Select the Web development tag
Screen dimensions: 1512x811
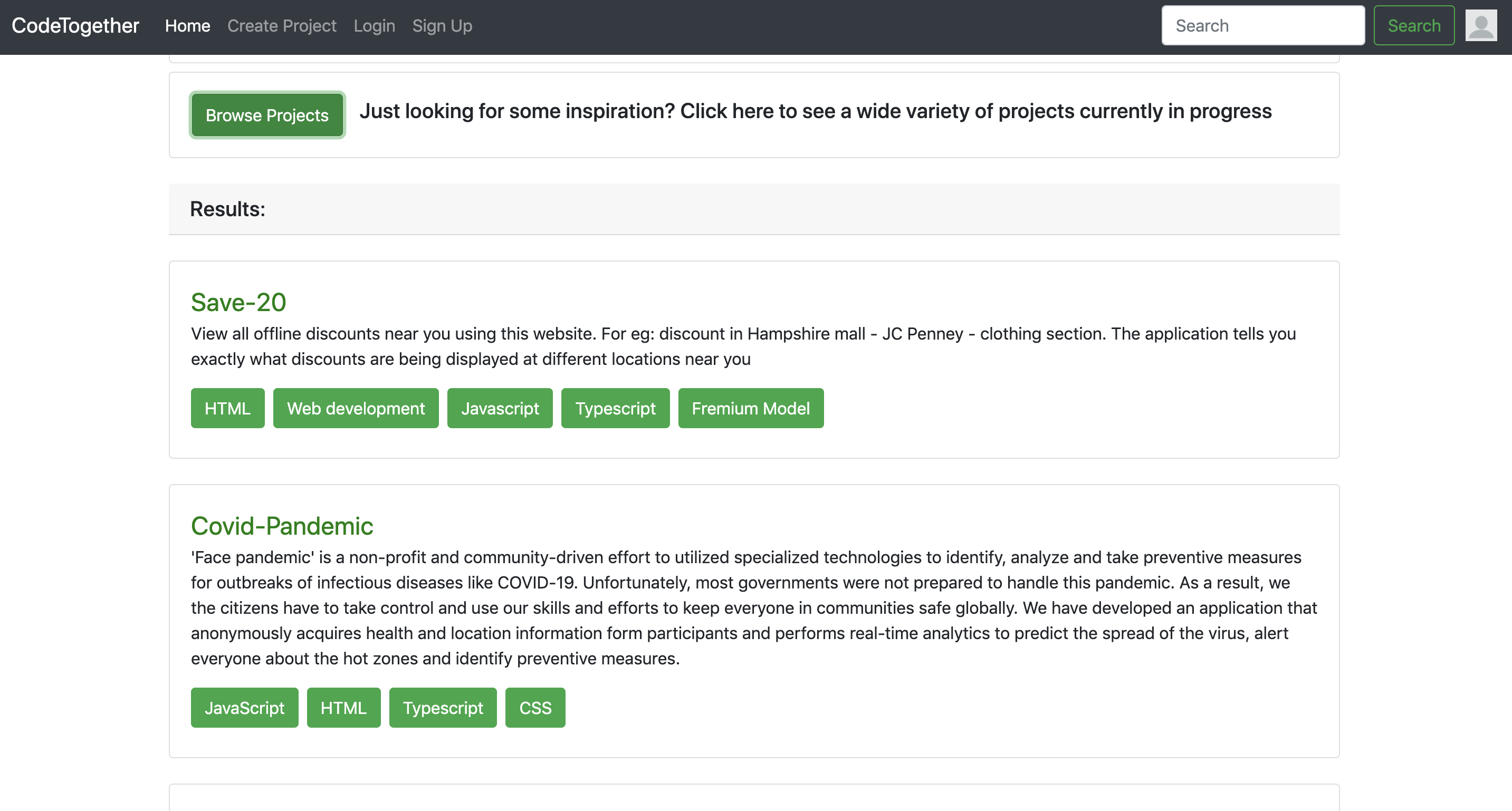tap(355, 408)
